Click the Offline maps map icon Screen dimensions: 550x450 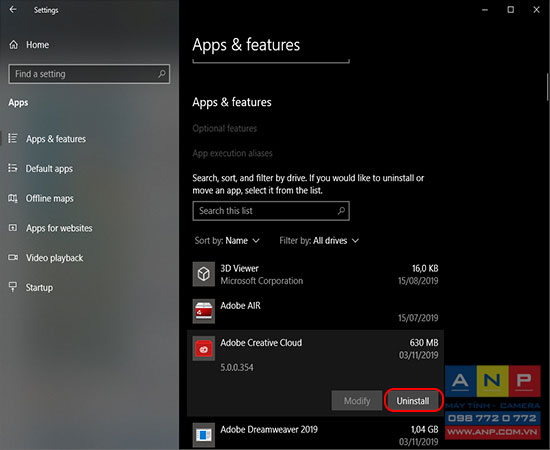pyautogui.click(x=13, y=198)
